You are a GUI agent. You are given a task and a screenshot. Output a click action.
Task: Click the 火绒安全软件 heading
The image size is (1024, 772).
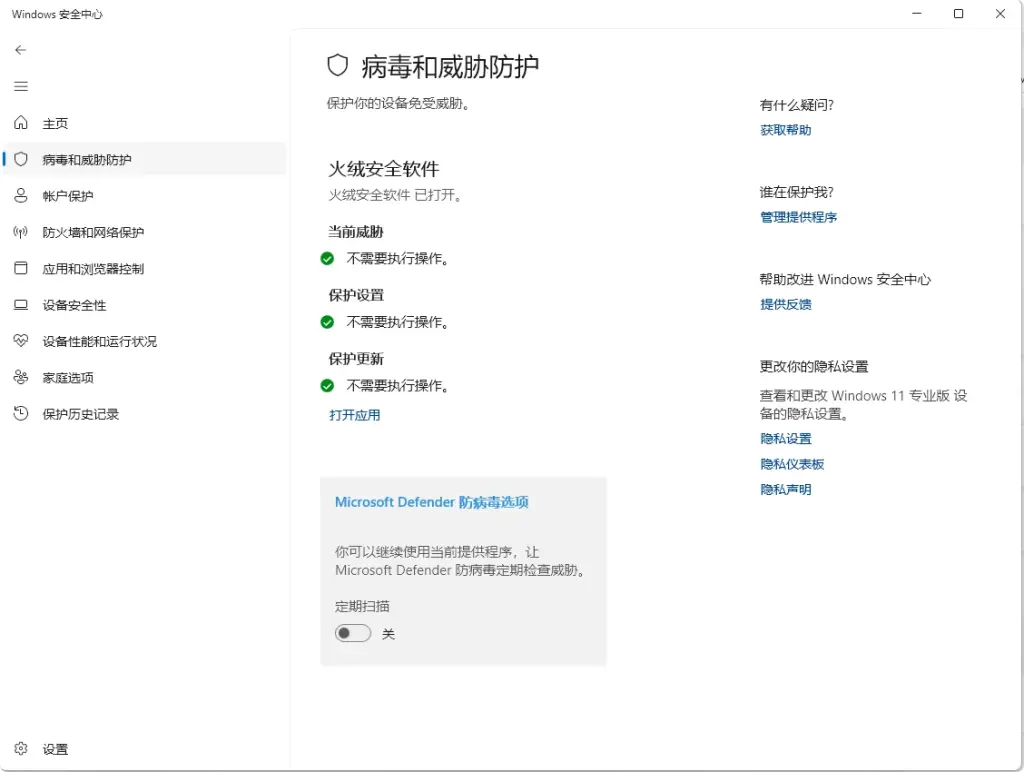point(383,169)
